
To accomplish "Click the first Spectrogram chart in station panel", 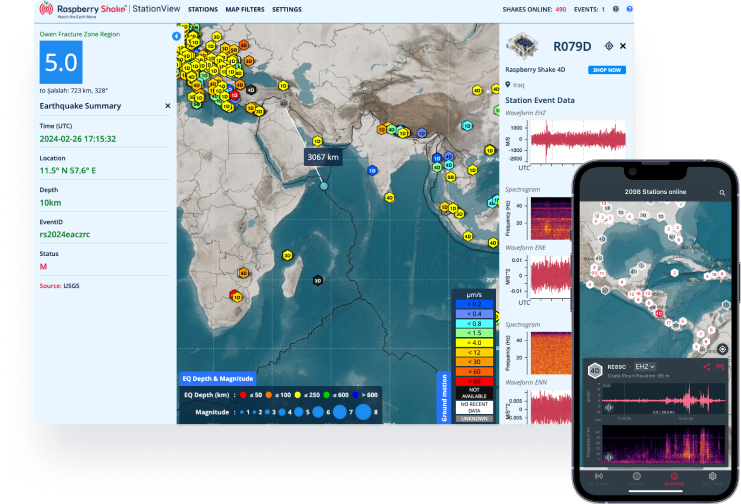I will click(x=551, y=218).
